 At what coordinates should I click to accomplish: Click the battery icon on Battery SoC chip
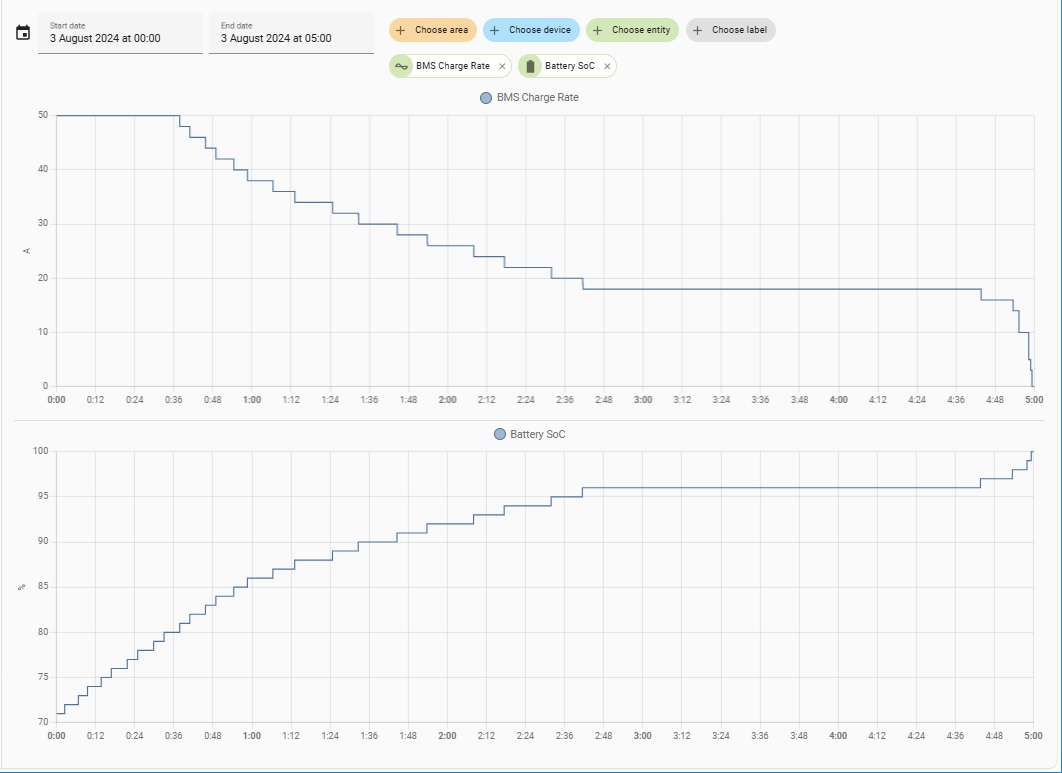(x=531, y=66)
